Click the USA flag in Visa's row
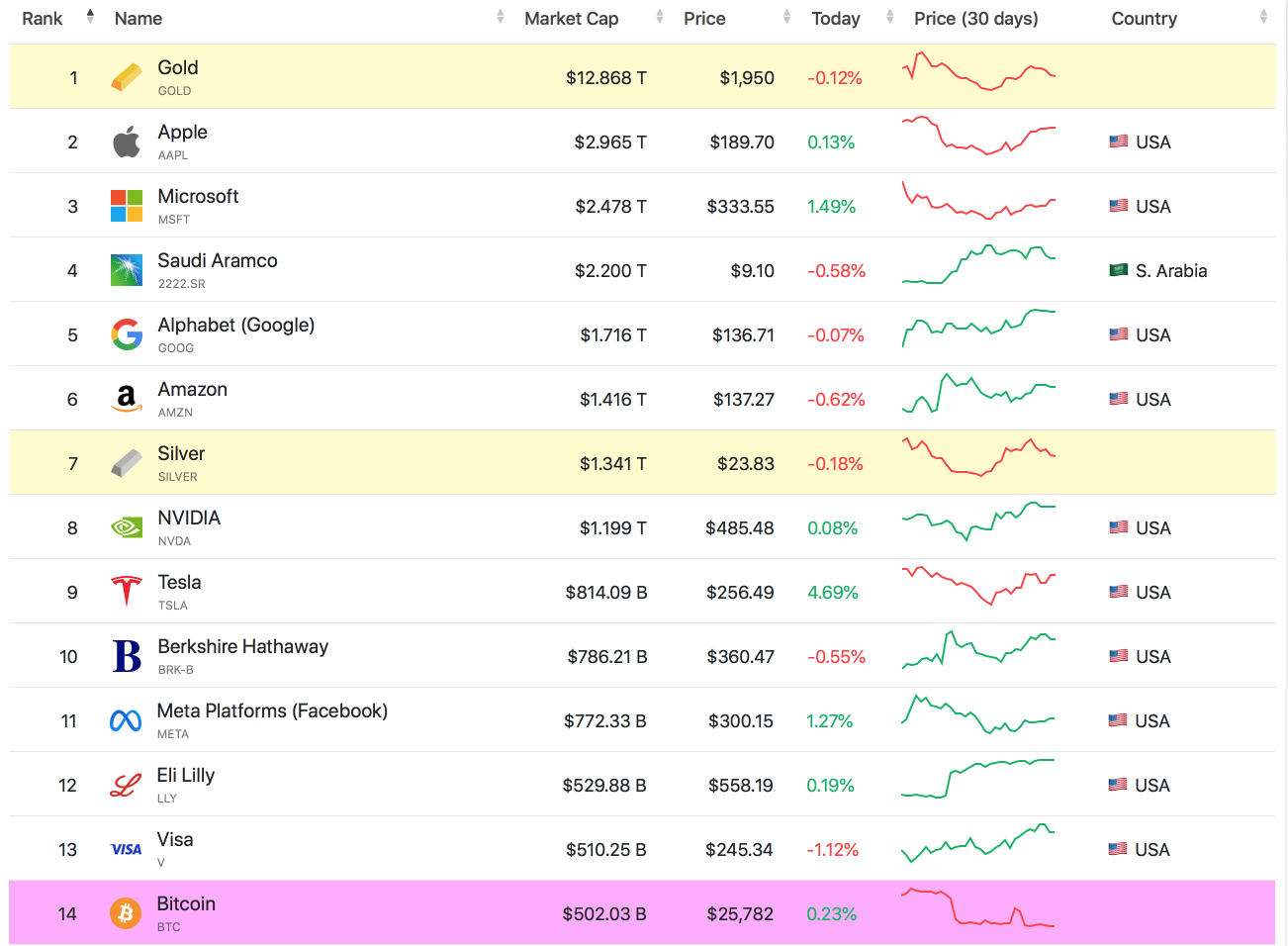The width and height of the screenshot is (1288, 946). (x=1118, y=849)
